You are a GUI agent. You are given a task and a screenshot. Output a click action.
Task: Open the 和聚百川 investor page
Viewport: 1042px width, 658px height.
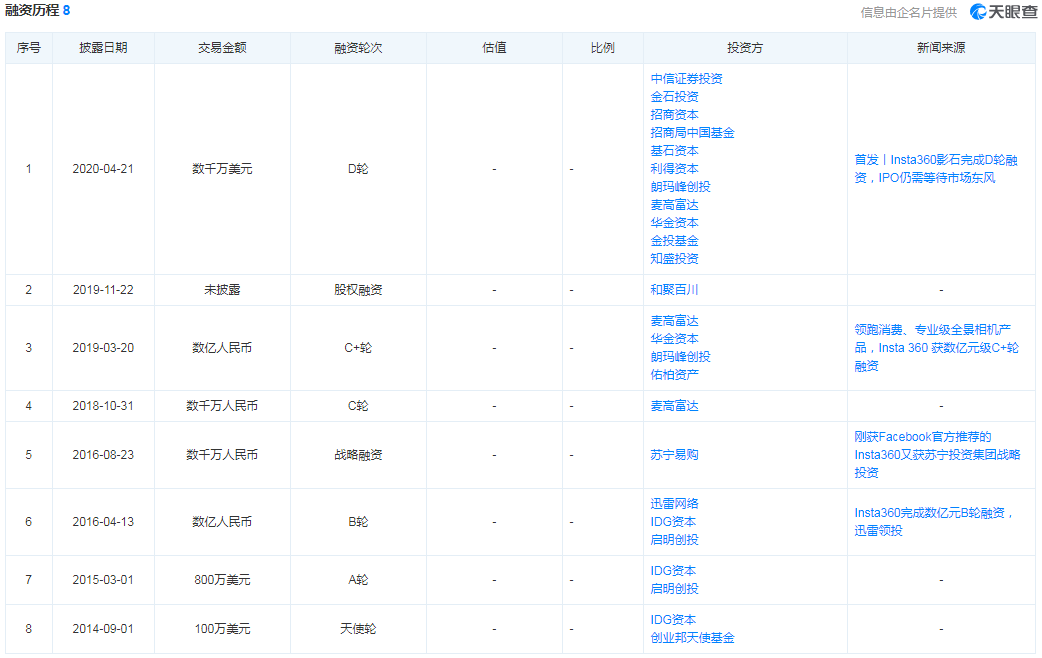pyautogui.click(x=674, y=290)
